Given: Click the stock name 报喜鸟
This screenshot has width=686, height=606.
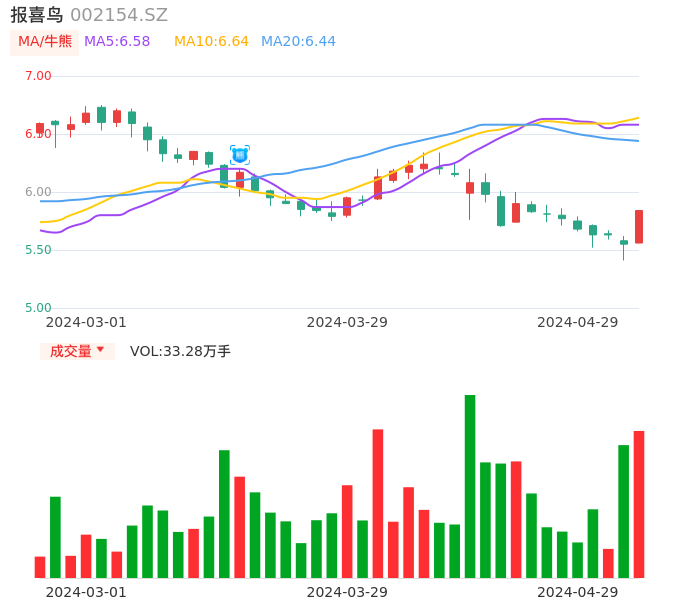Looking at the screenshot, I should (37, 15).
